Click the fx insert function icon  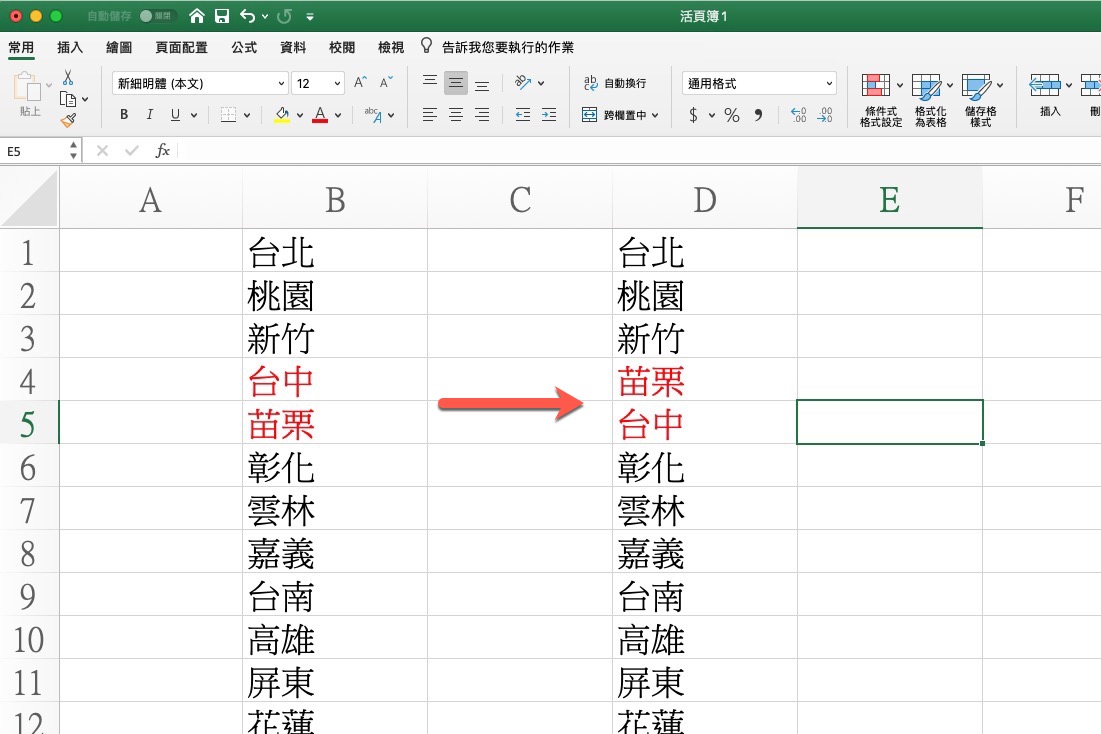coord(163,151)
